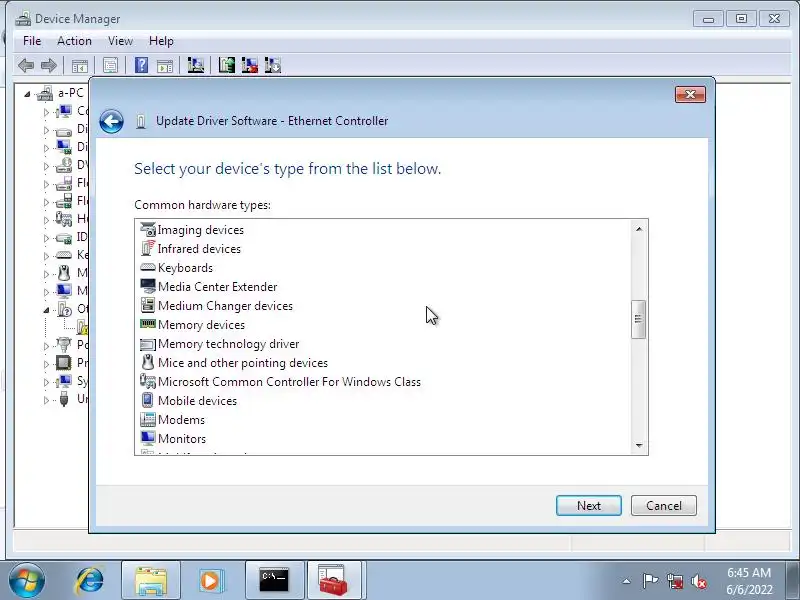Expand the DVD drives tree node
This screenshot has width=800, height=600.
pos(46,166)
